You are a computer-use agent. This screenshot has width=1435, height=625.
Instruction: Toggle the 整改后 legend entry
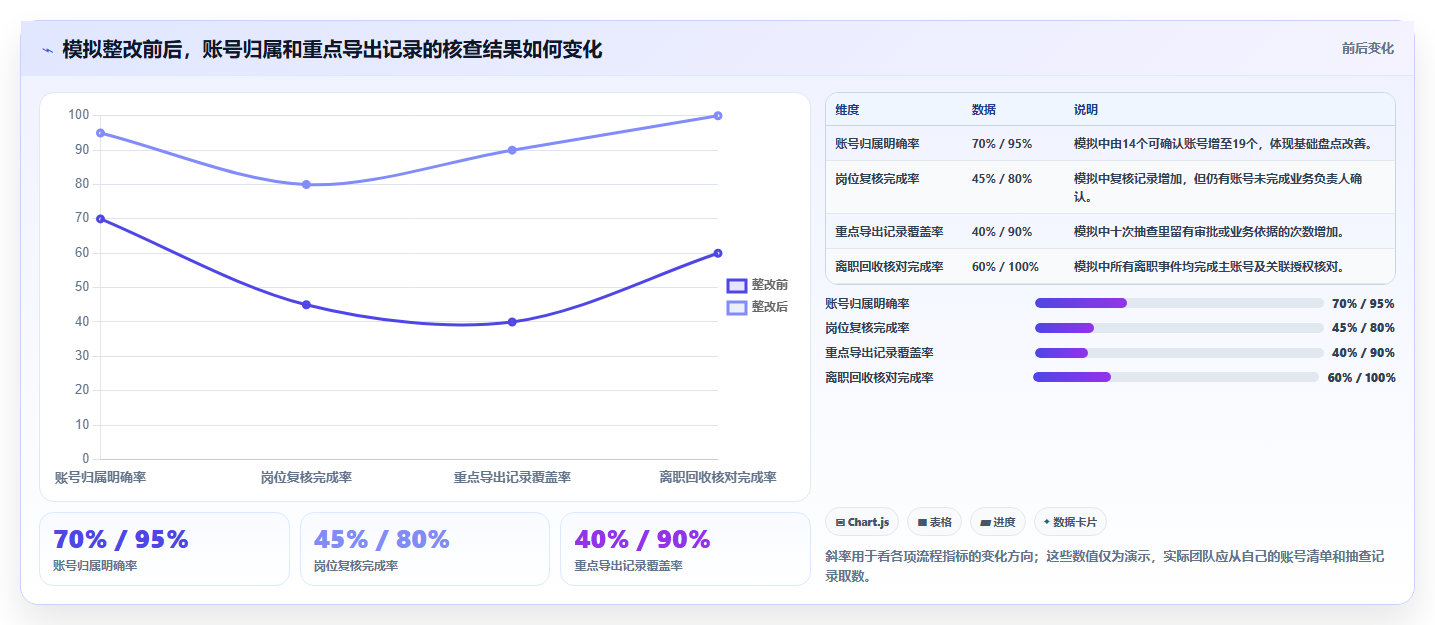pos(757,307)
